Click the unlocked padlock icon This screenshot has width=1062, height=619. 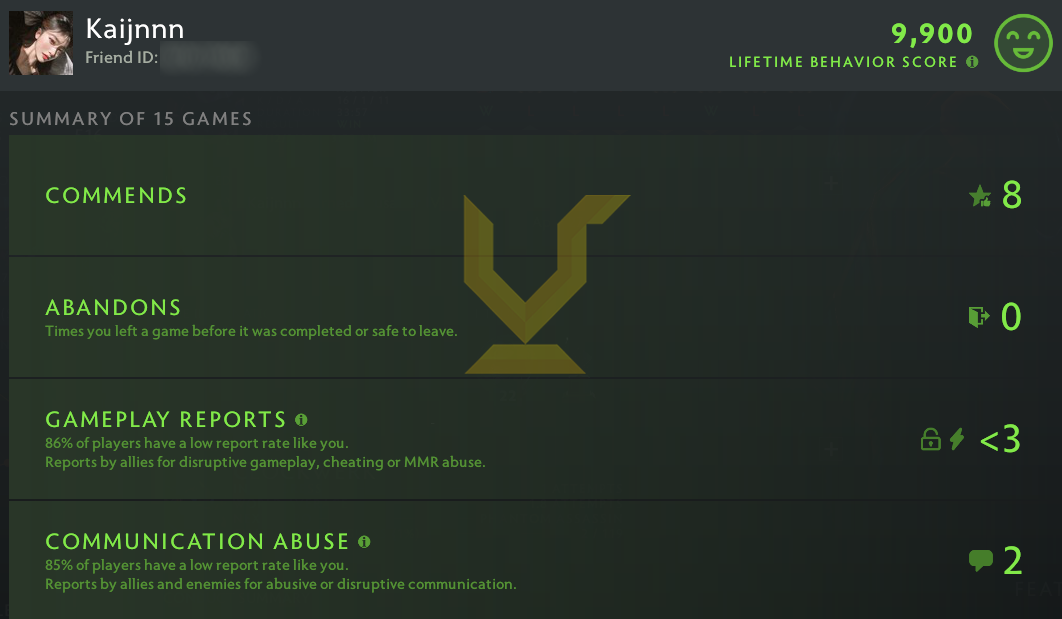(x=931, y=439)
